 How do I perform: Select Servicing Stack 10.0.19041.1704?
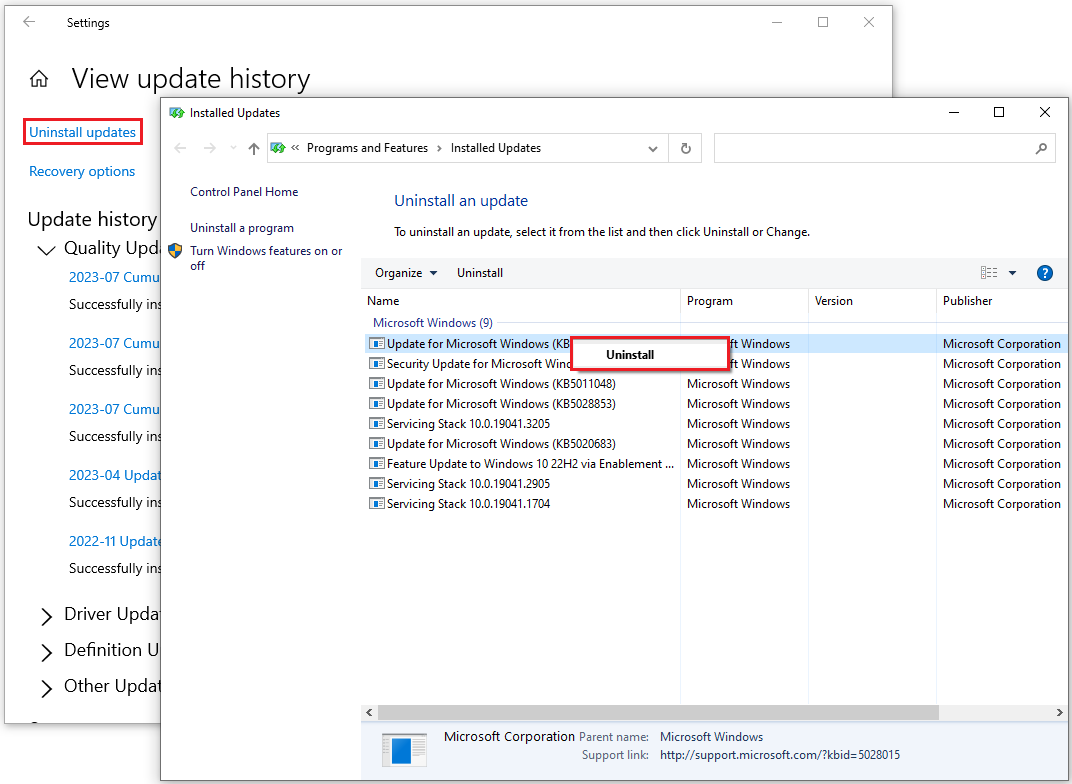tap(714, 504)
